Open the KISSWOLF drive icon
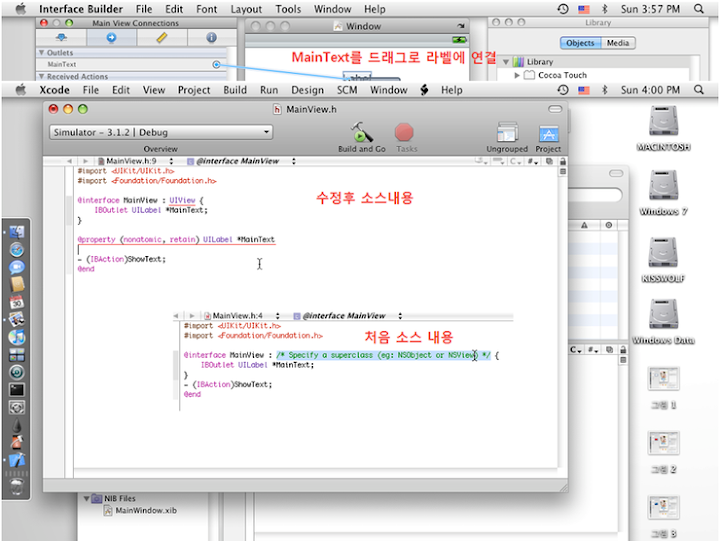 coord(663,252)
